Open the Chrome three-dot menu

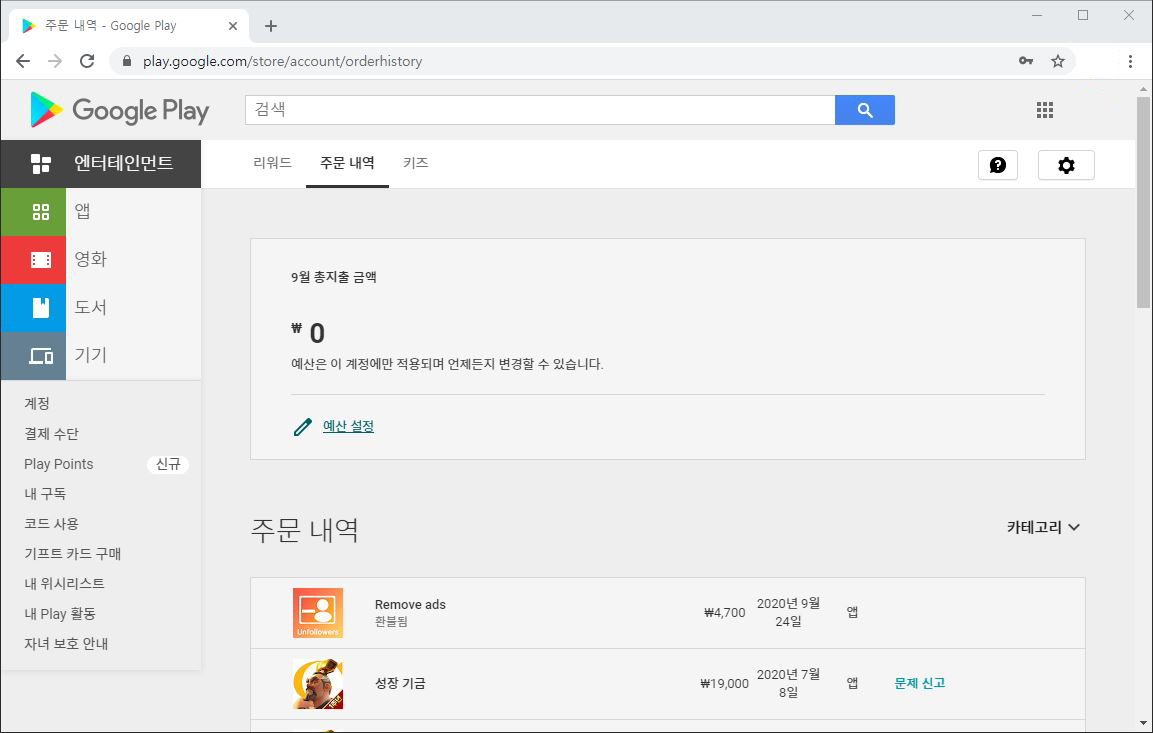pos(1130,61)
